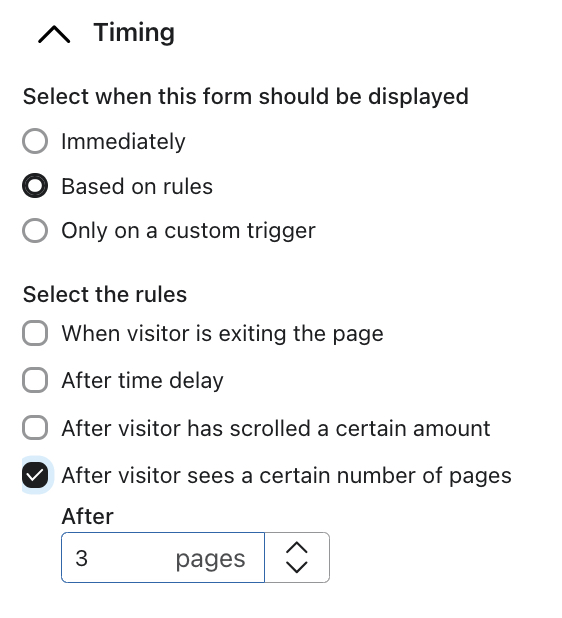Click the pages unit text inside the field
Viewport: 562px width, 618px height.
210,559
